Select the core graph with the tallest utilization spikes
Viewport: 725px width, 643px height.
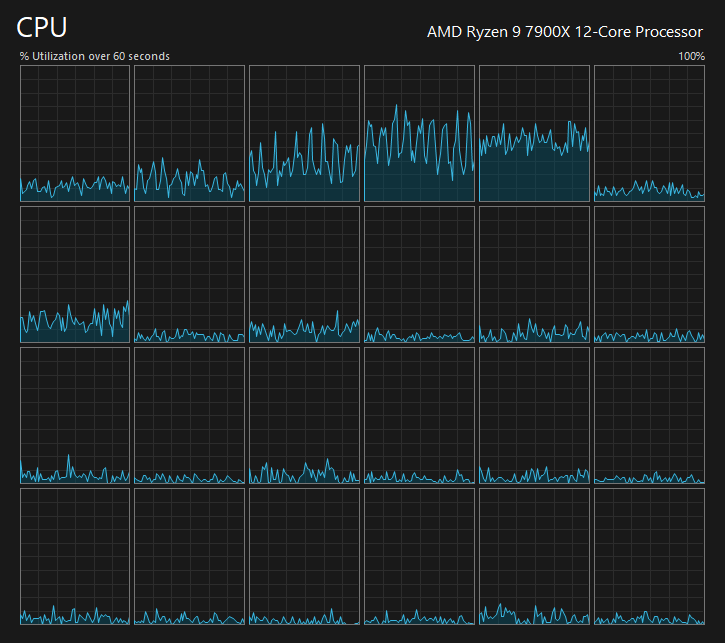(x=419, y=134)
